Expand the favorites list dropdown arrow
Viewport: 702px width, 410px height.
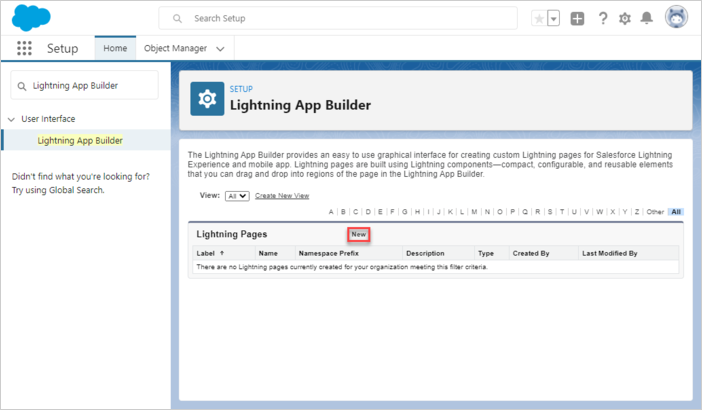553,19
